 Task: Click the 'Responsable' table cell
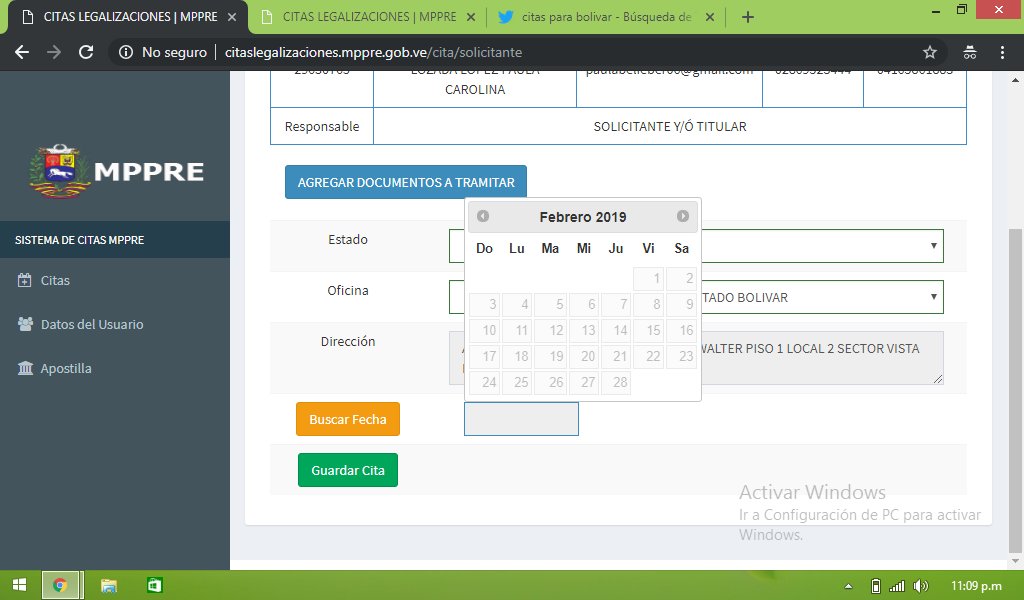322,126
